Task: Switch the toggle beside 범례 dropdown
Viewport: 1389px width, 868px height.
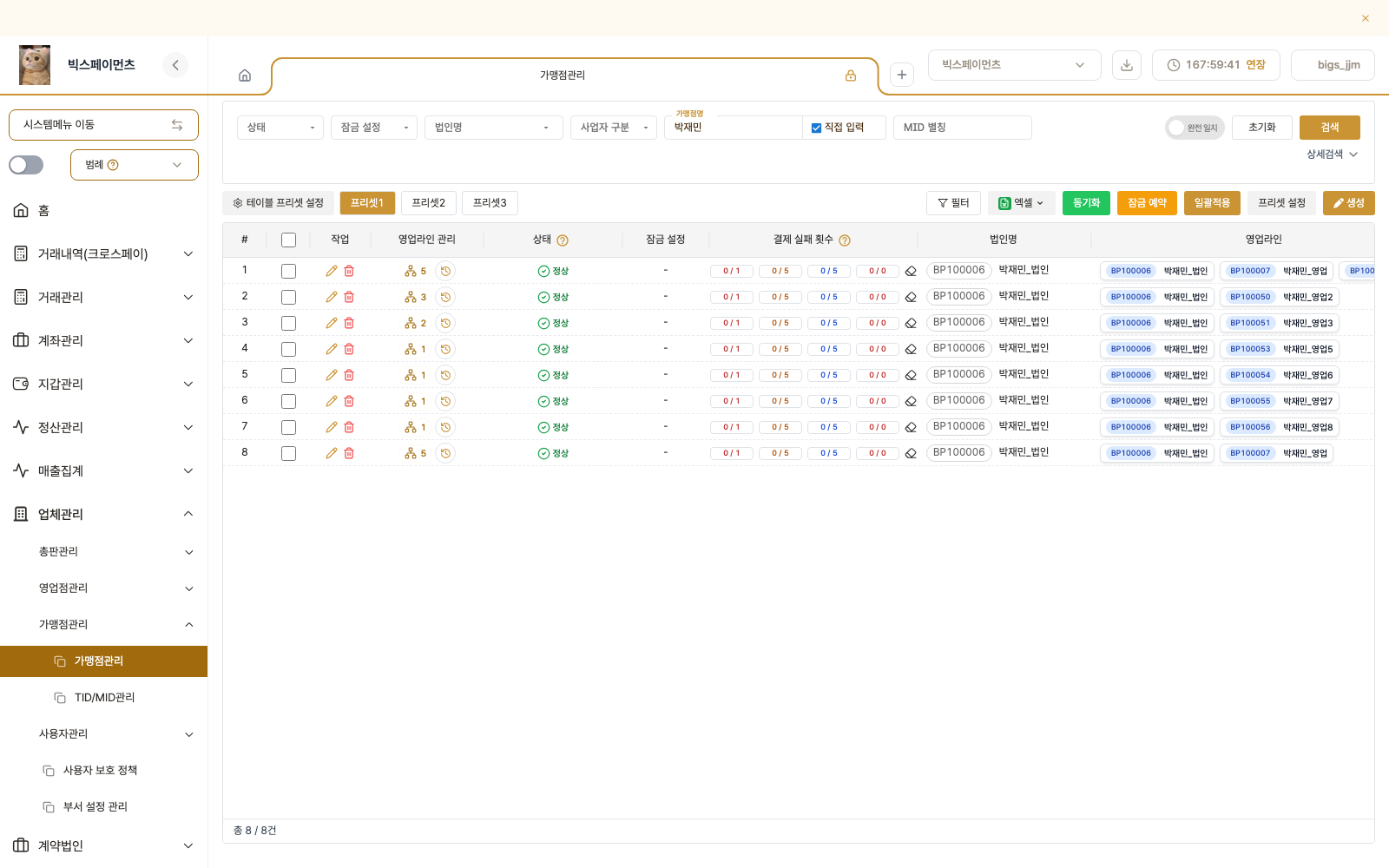Action: (x=26, y=165)
